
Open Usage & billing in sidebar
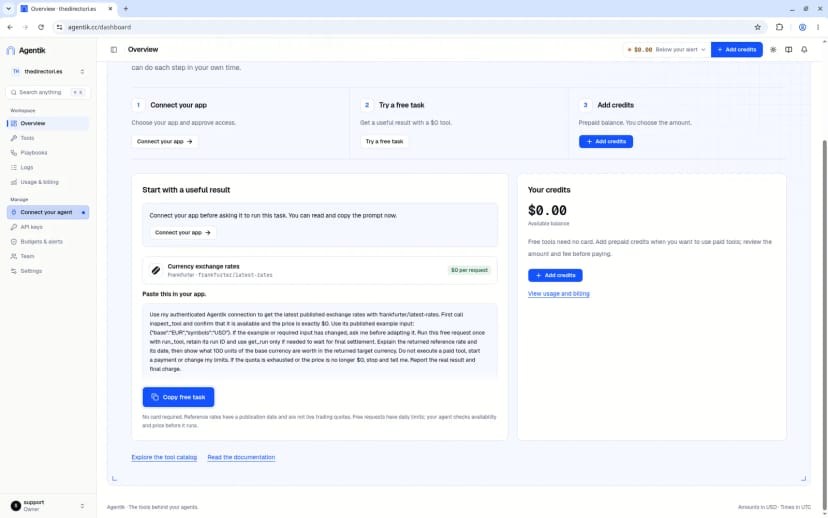click(48, 182)
